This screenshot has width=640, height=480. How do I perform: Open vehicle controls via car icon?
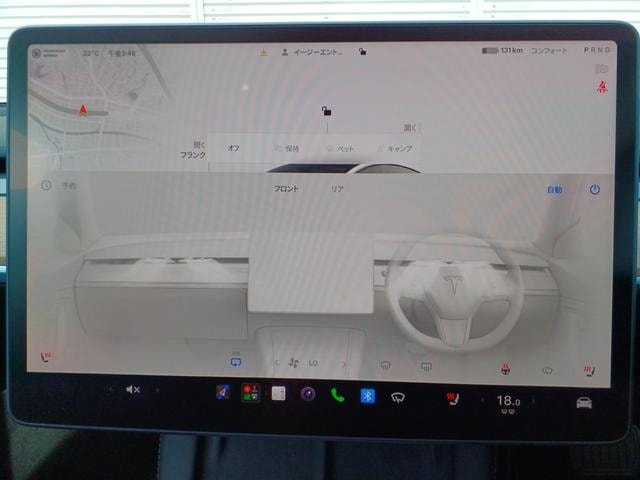click(584, 402)
